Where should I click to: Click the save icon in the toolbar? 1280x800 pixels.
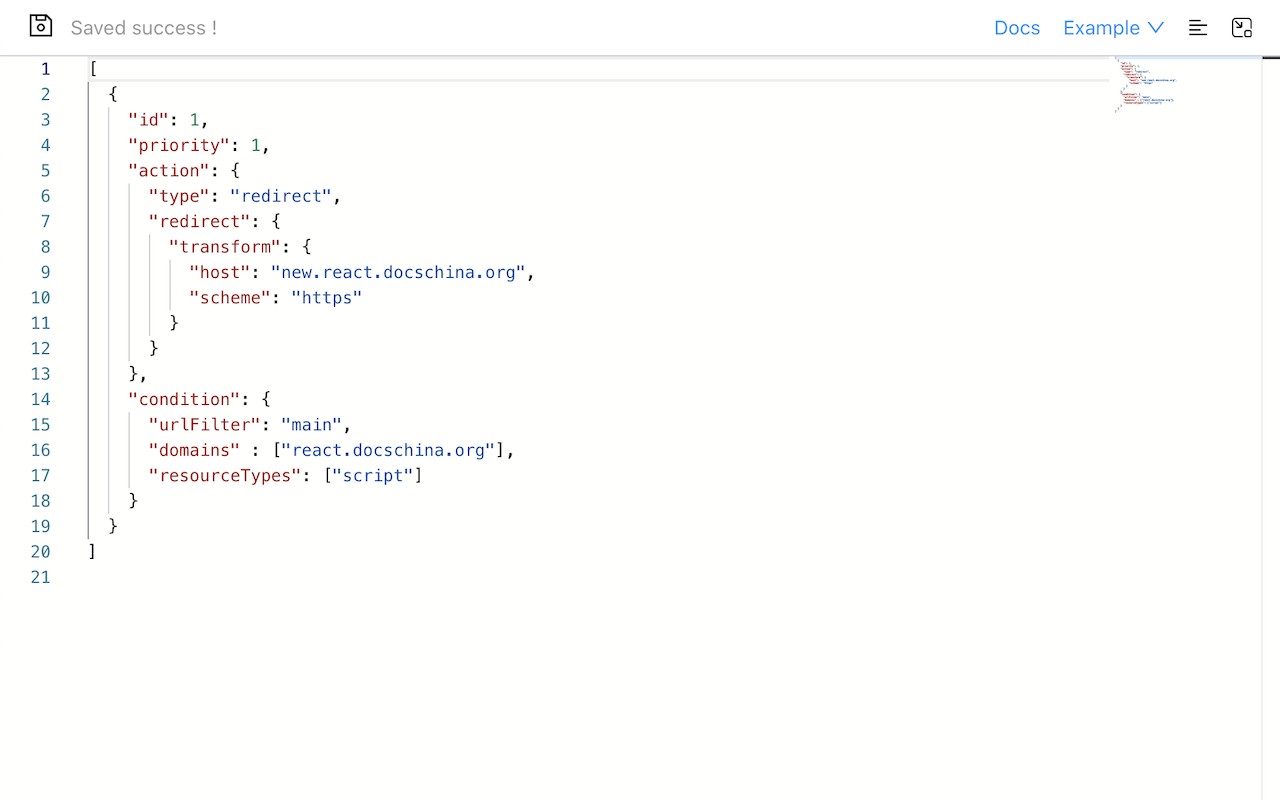coord(40,26)
